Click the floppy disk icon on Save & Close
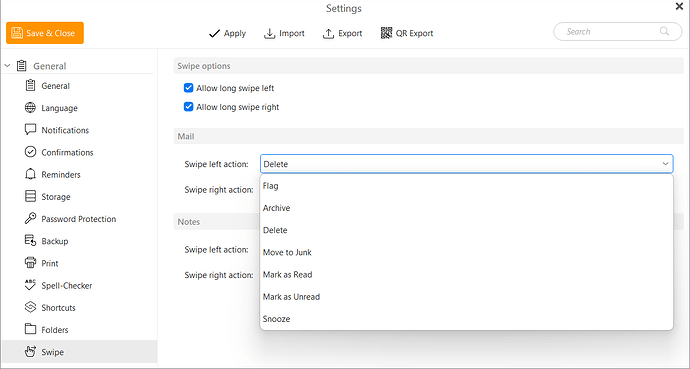This screenshot has height=369, width=690. pyautogui.click(x=17, y=33)
